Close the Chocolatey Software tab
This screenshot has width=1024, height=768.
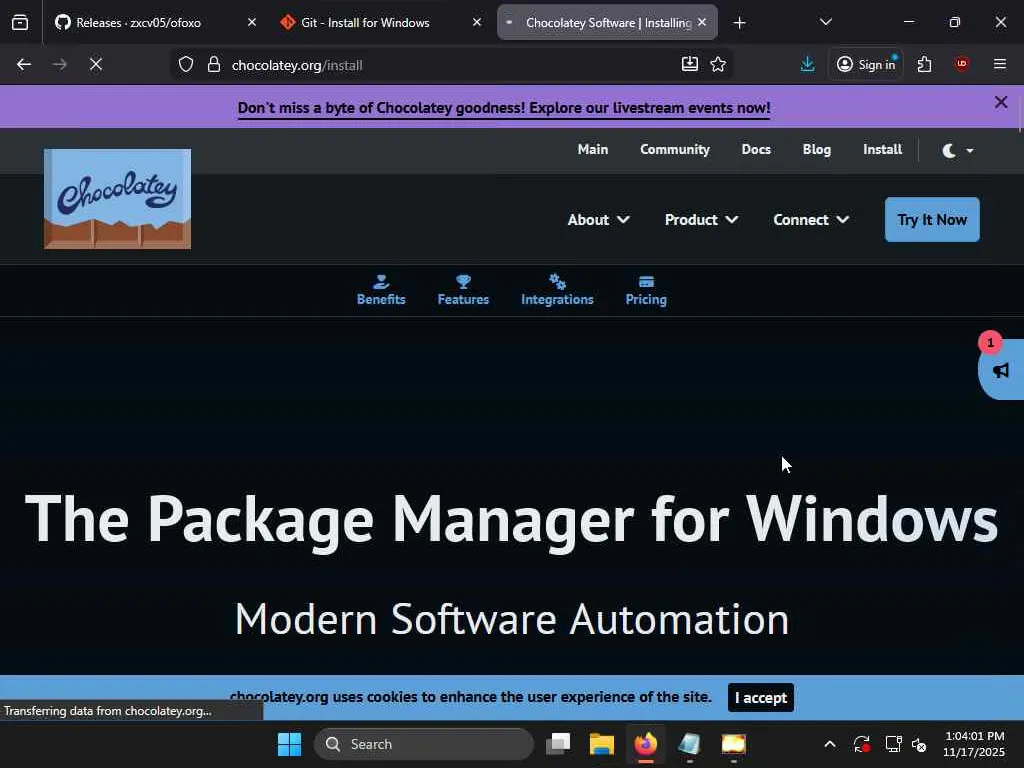point(702,22)
